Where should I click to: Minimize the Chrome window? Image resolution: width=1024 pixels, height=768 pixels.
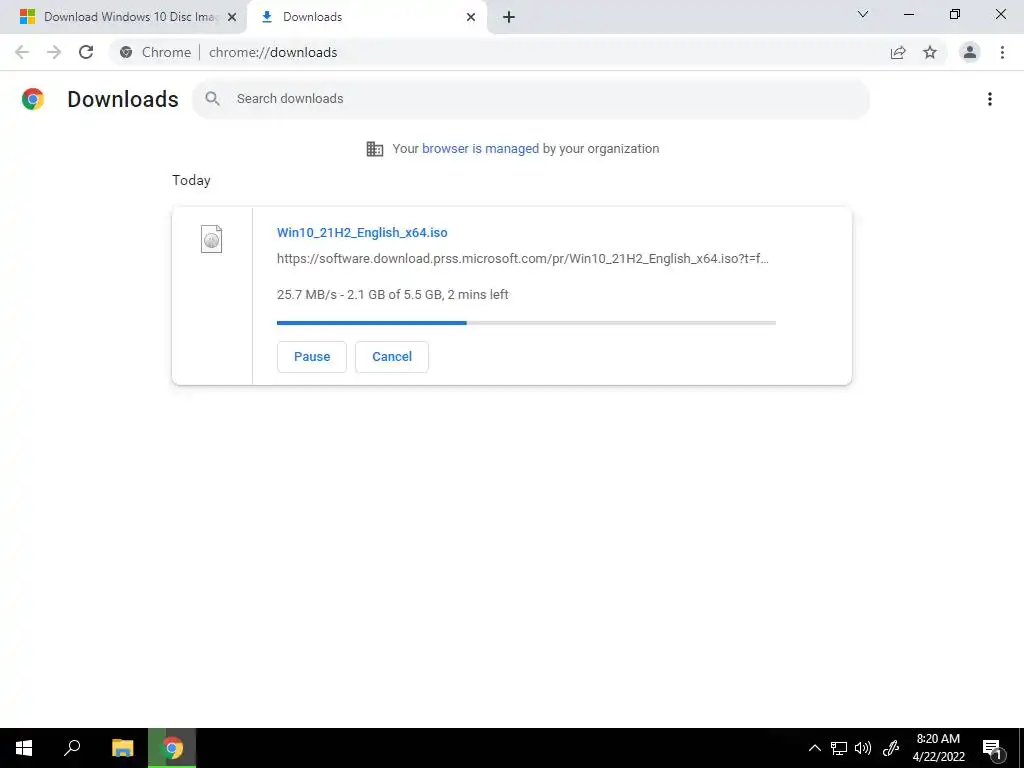(x=908, y=14)
